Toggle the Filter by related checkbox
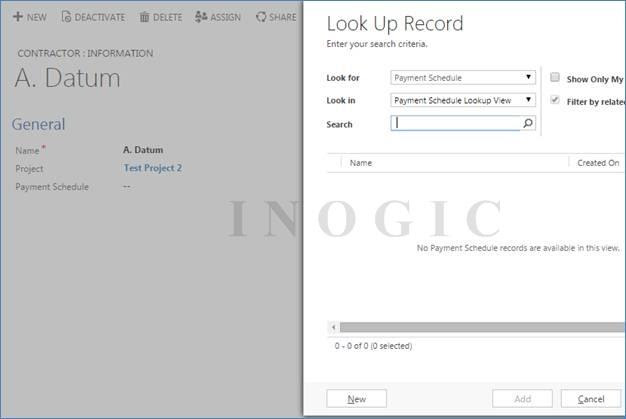The image size is (626, 419). (555, 100)
